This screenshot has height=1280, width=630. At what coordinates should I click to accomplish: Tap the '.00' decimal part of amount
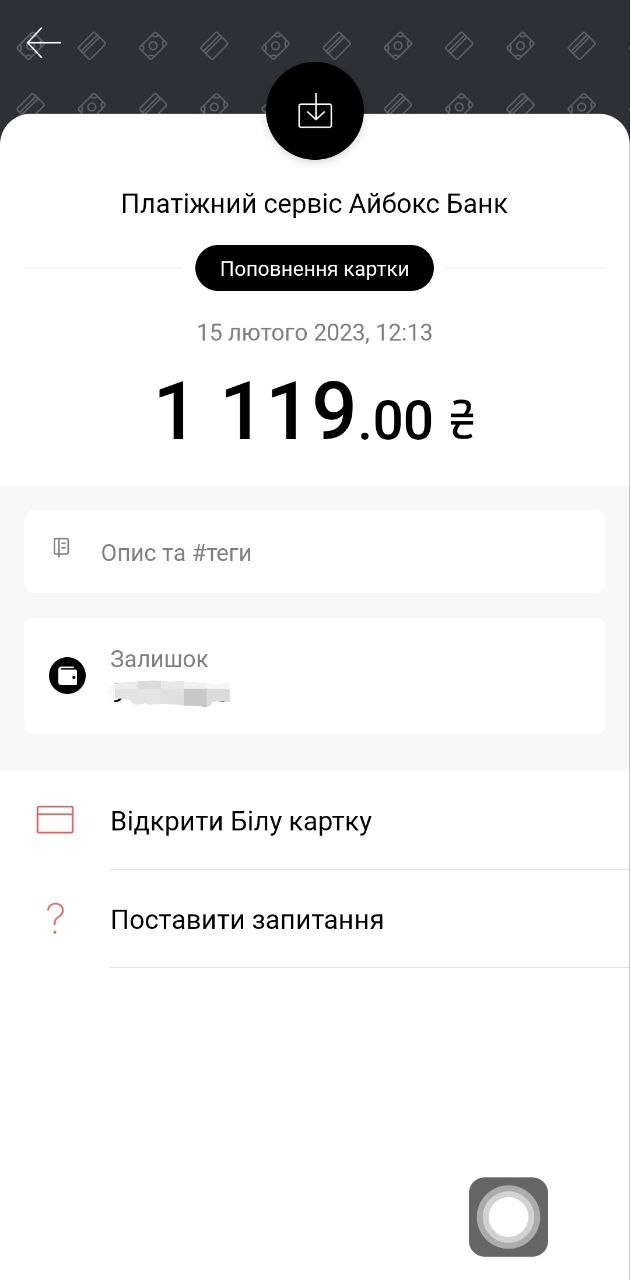(x=396, y=420)
